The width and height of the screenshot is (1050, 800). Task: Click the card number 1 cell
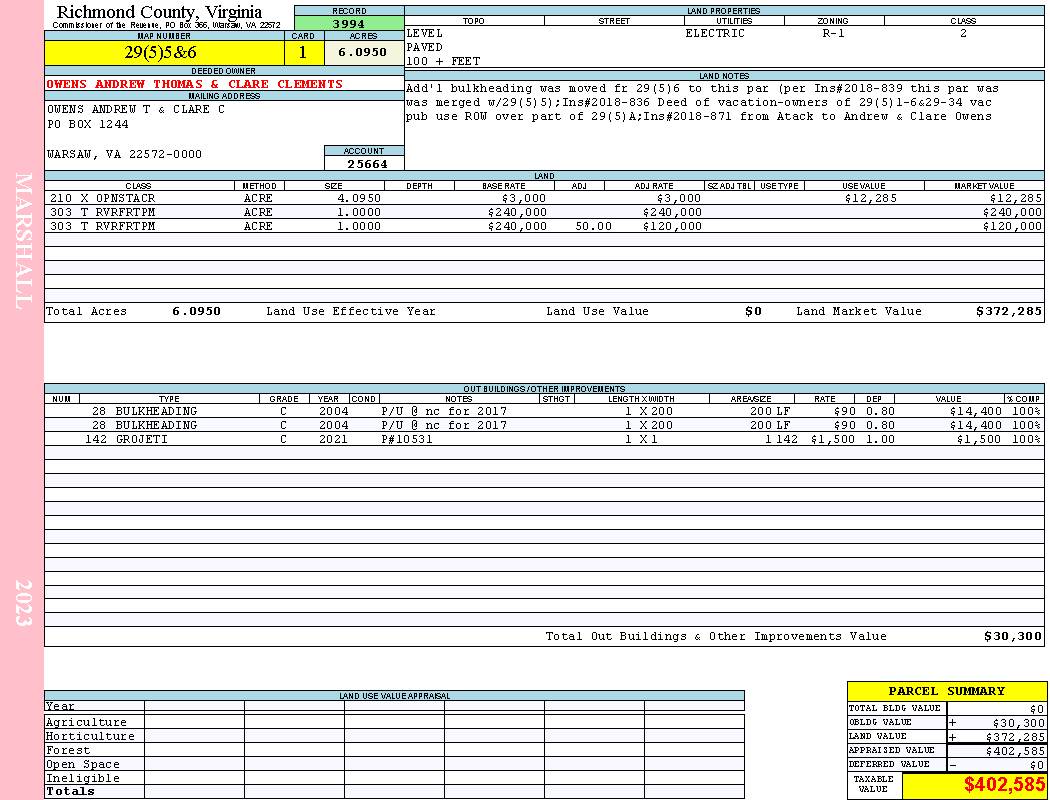303,52
